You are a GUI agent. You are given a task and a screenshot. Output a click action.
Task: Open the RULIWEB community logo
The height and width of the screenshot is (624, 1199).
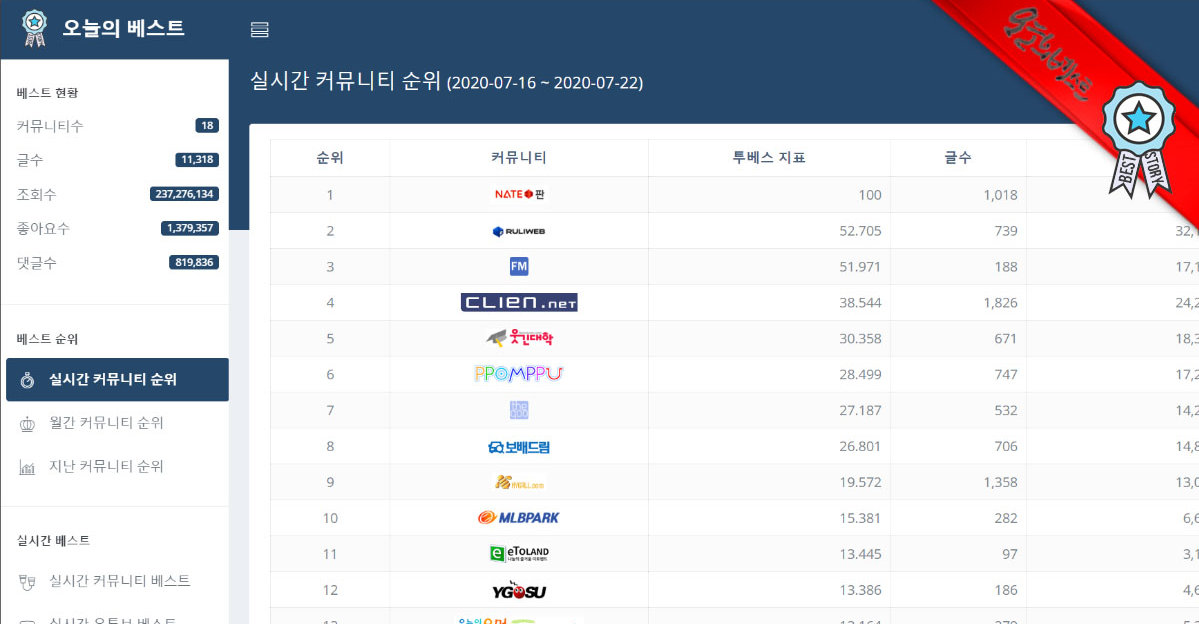tap(519, 231)
